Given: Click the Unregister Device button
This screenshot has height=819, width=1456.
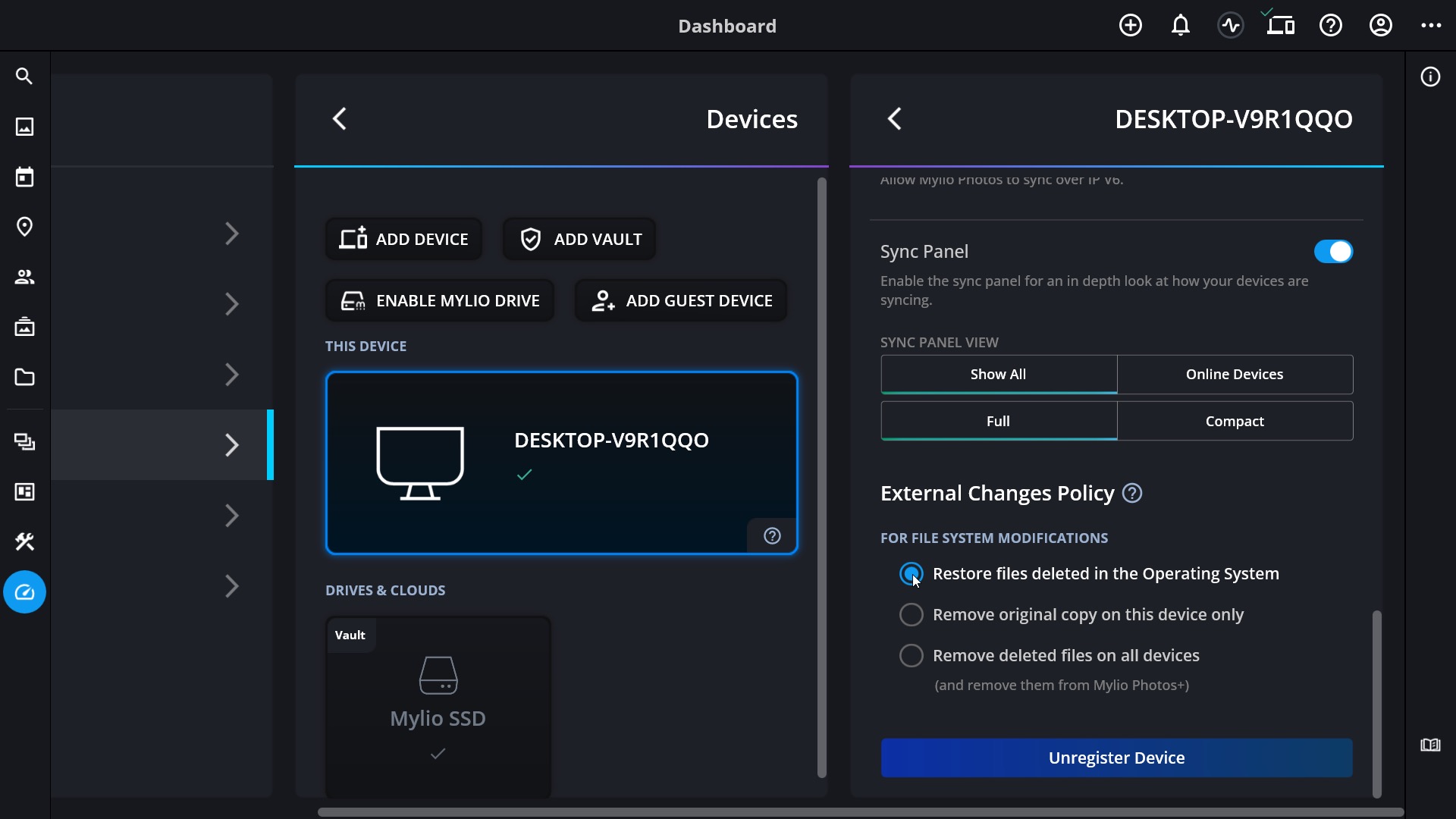Looking at the screenshot, I should 1116,758.
